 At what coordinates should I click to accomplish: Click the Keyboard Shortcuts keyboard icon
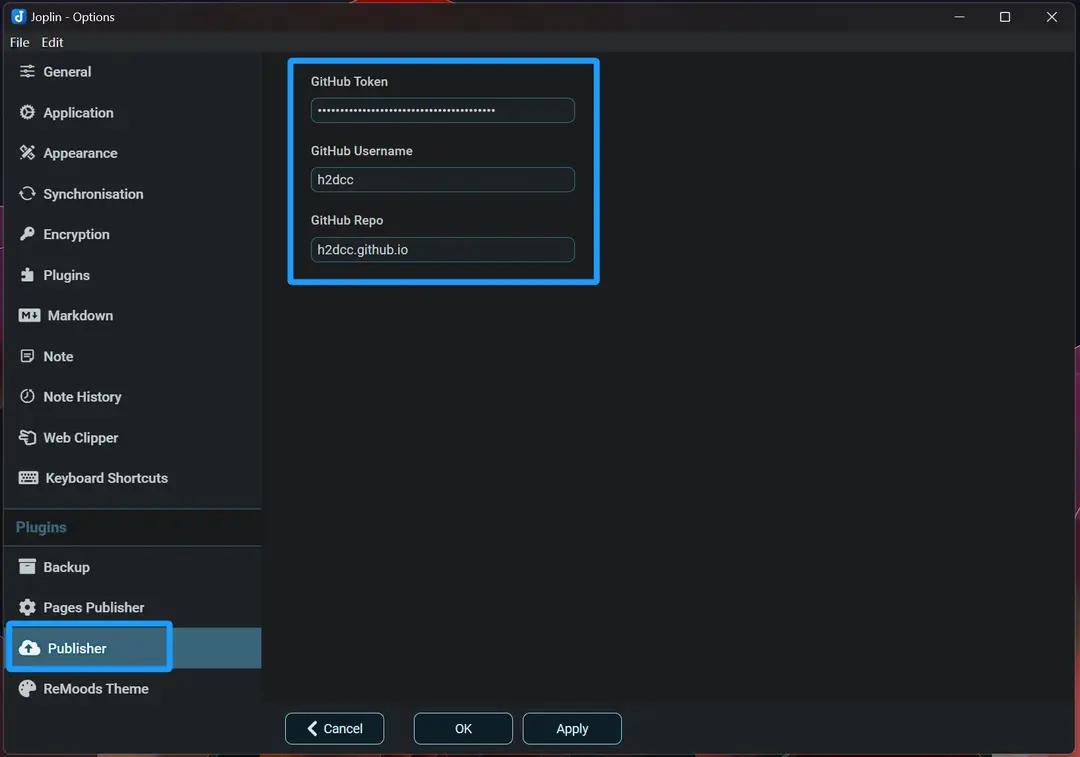click(28, 478)
